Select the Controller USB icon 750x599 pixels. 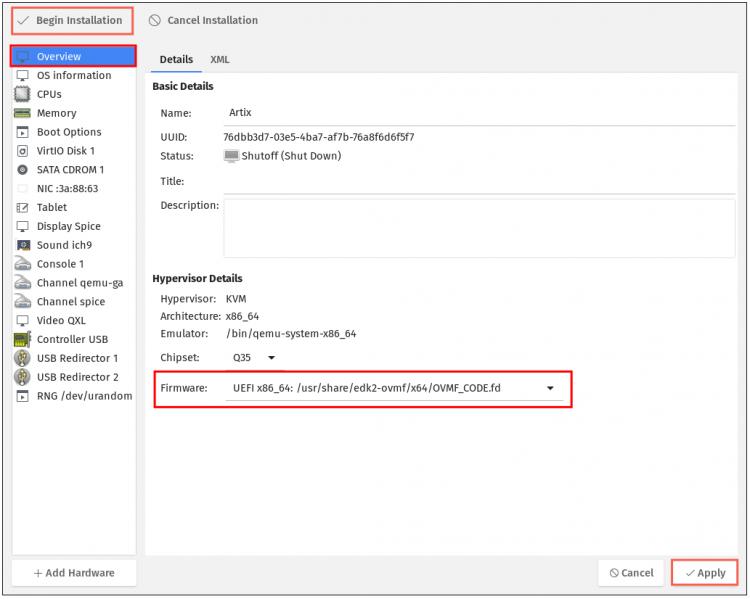22,339
